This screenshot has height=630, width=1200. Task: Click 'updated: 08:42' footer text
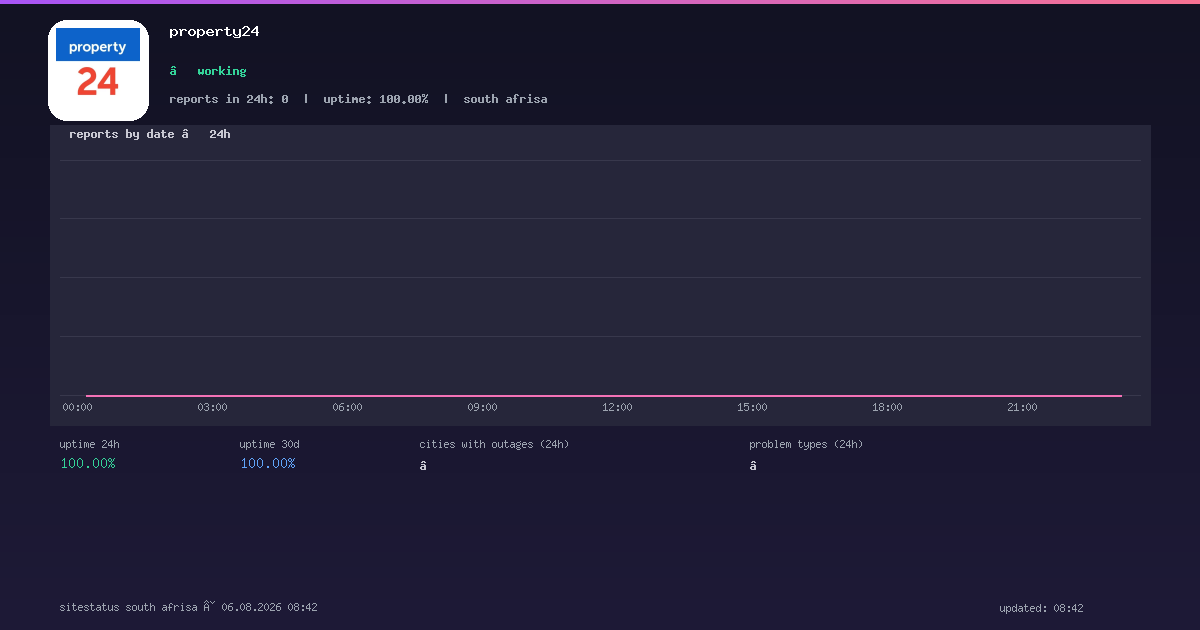coord(1041,608)
